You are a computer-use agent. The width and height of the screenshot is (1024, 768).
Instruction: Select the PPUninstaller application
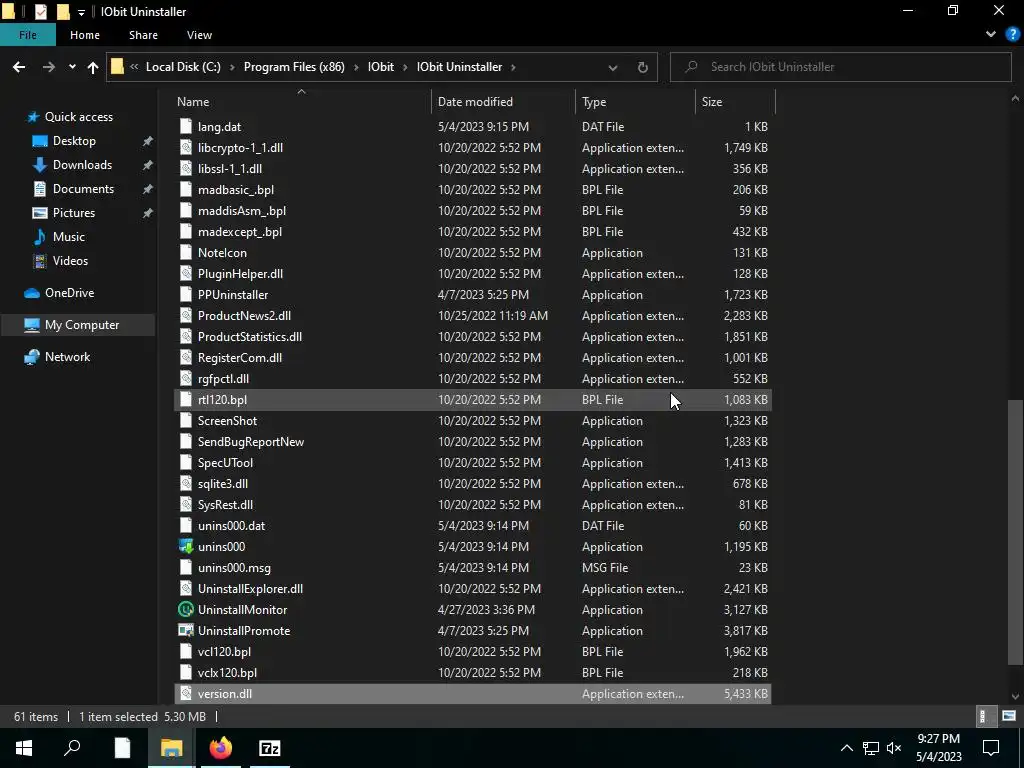pyautogui.click(x=473, y=295)
